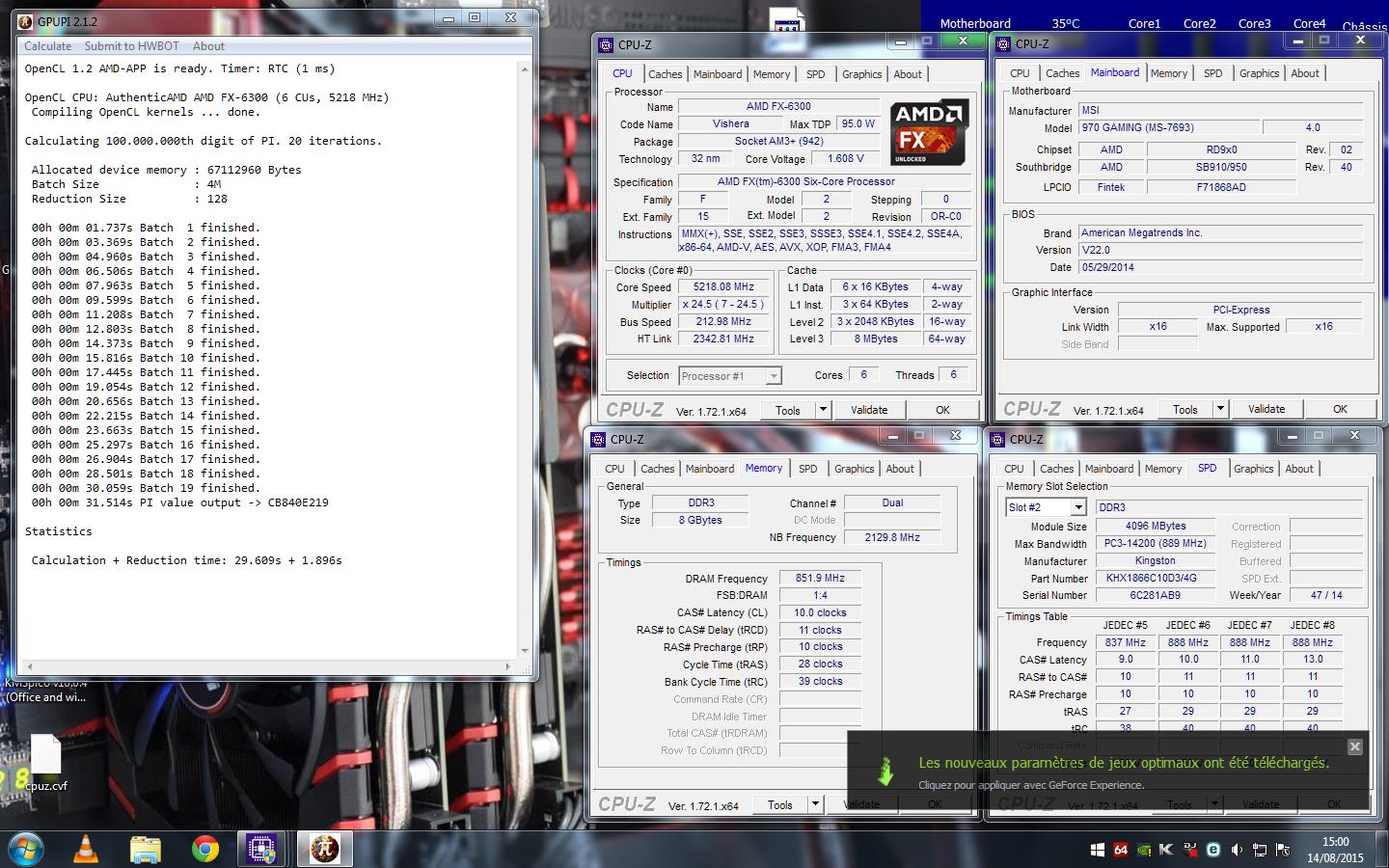The image size is (1389, 868).
Task: Switch to Mainboard tab in bottom-left CPU-Z window
Action: coord(710,469)
